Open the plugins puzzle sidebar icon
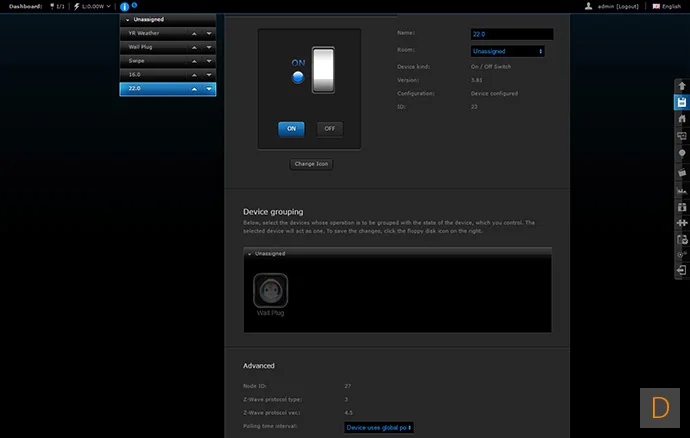Viewport: 690px width, 438px height. click(x=682, y=223)
